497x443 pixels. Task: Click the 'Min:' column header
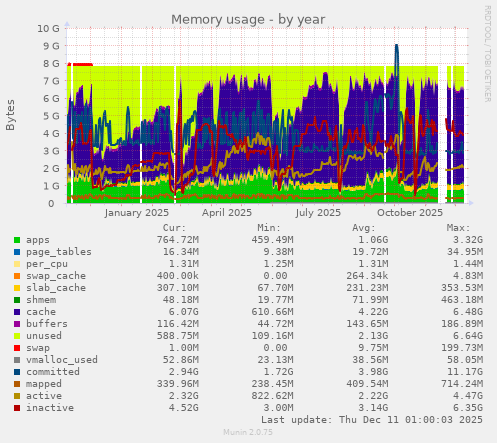coord(269,228)
